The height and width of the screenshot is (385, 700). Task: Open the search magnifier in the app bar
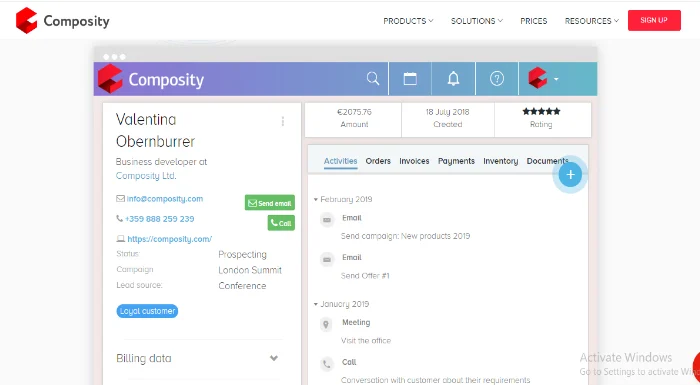click(373, 79)
